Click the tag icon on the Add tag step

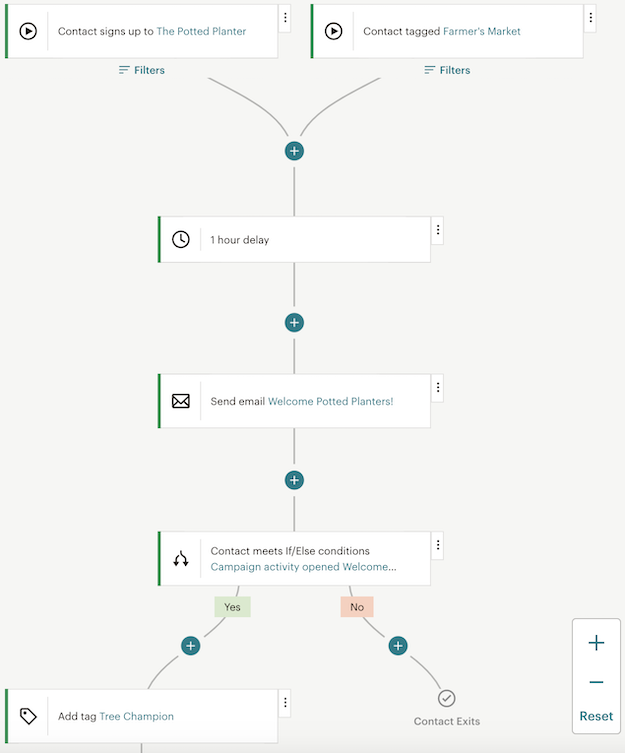point(28,716)
